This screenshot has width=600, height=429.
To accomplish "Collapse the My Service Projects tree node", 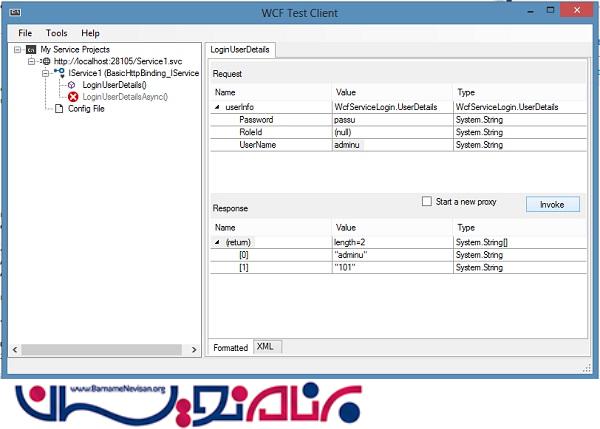I will tap(18, 49).
